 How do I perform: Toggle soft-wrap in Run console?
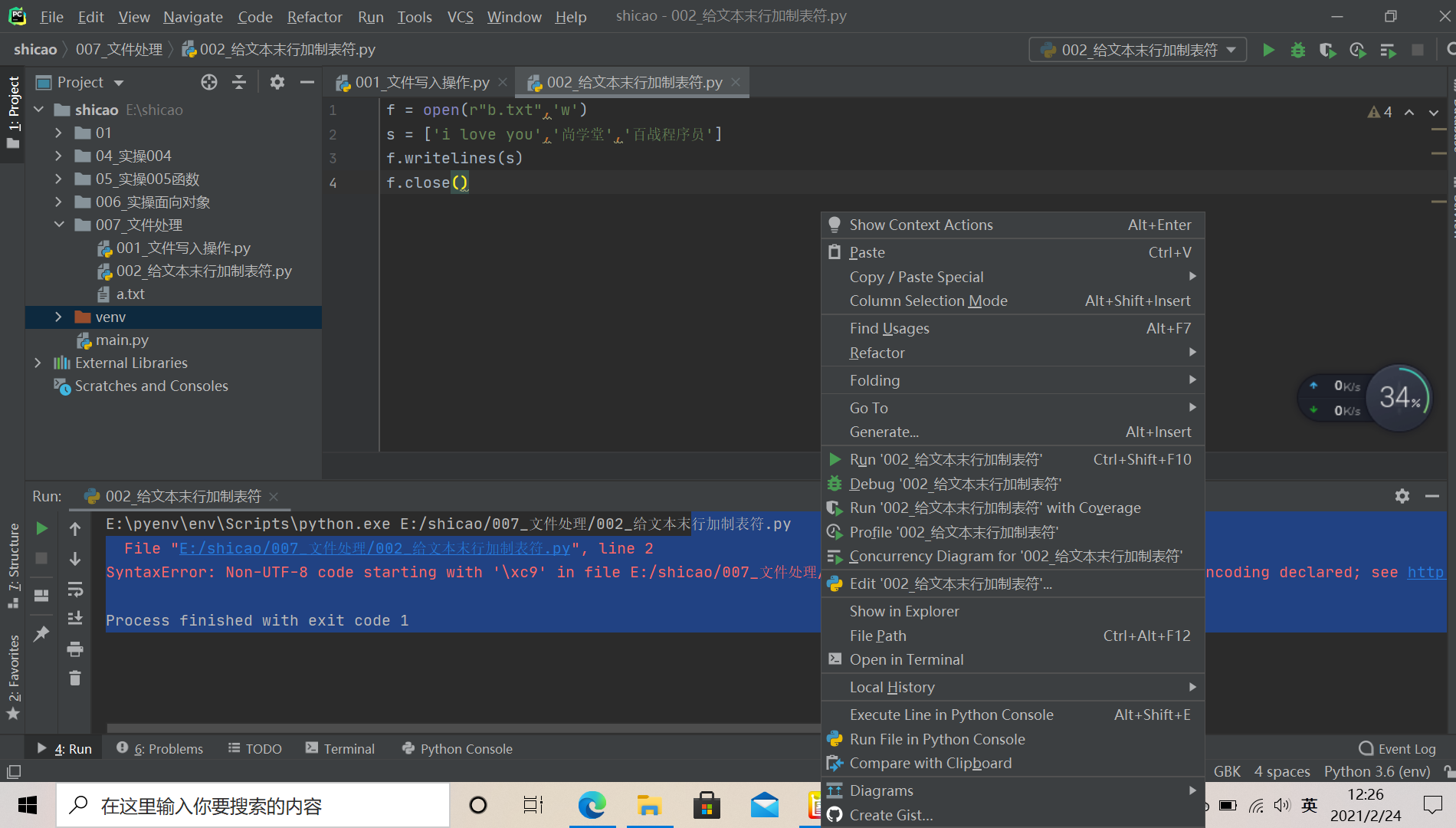coord(75,589)
